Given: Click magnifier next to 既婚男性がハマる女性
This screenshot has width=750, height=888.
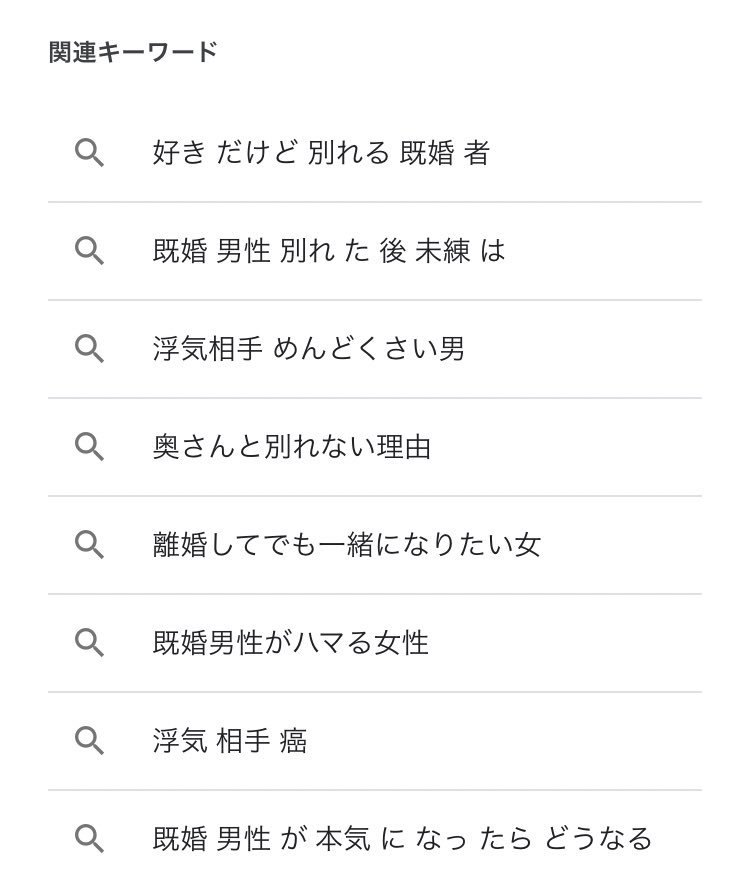Looking at the screenshot, I should (x=90, y=643).
